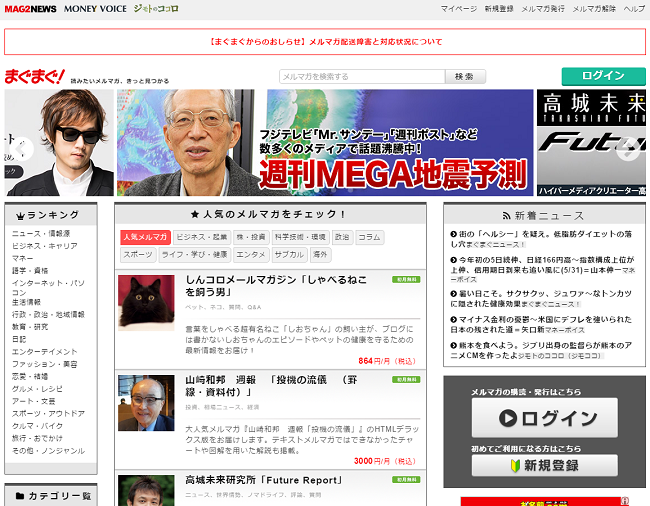Open ranking category グルメ・レシピ
Image resolution: width=650 pixels, height=506 pixels.
click(x=37, y=389)
